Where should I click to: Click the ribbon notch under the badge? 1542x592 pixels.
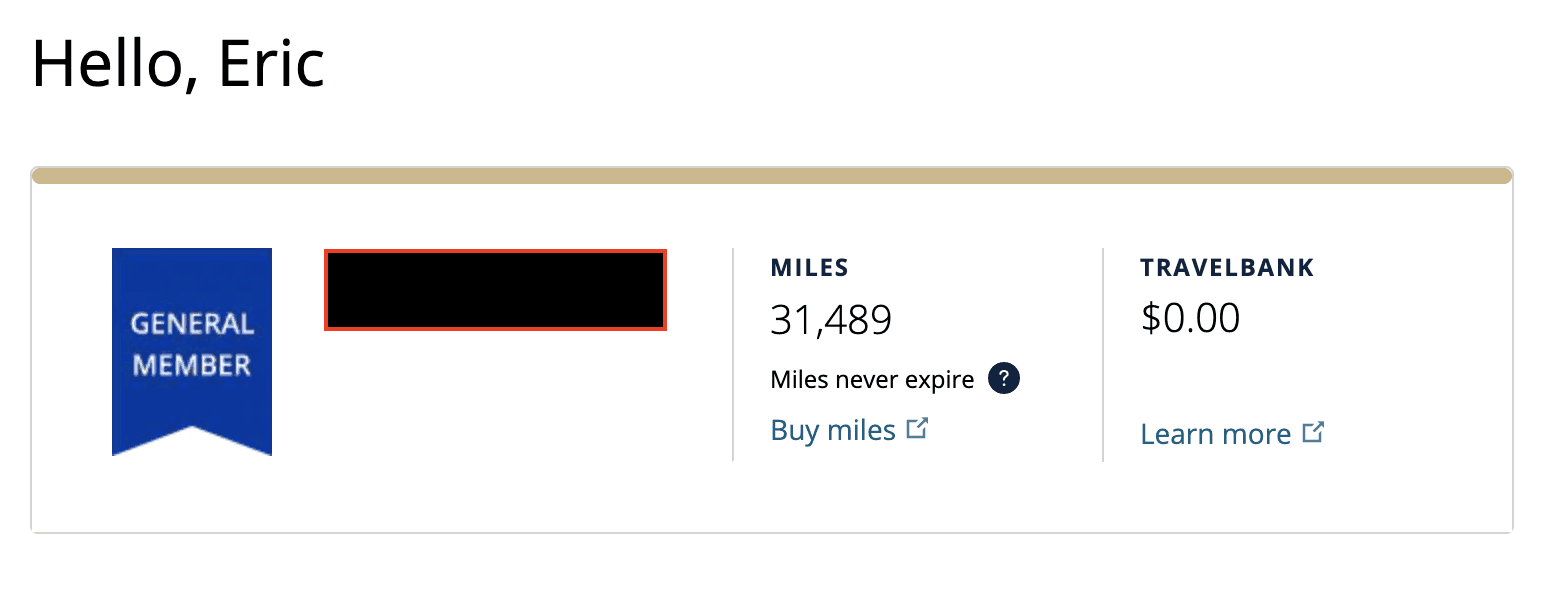click(x=192, y=441)
